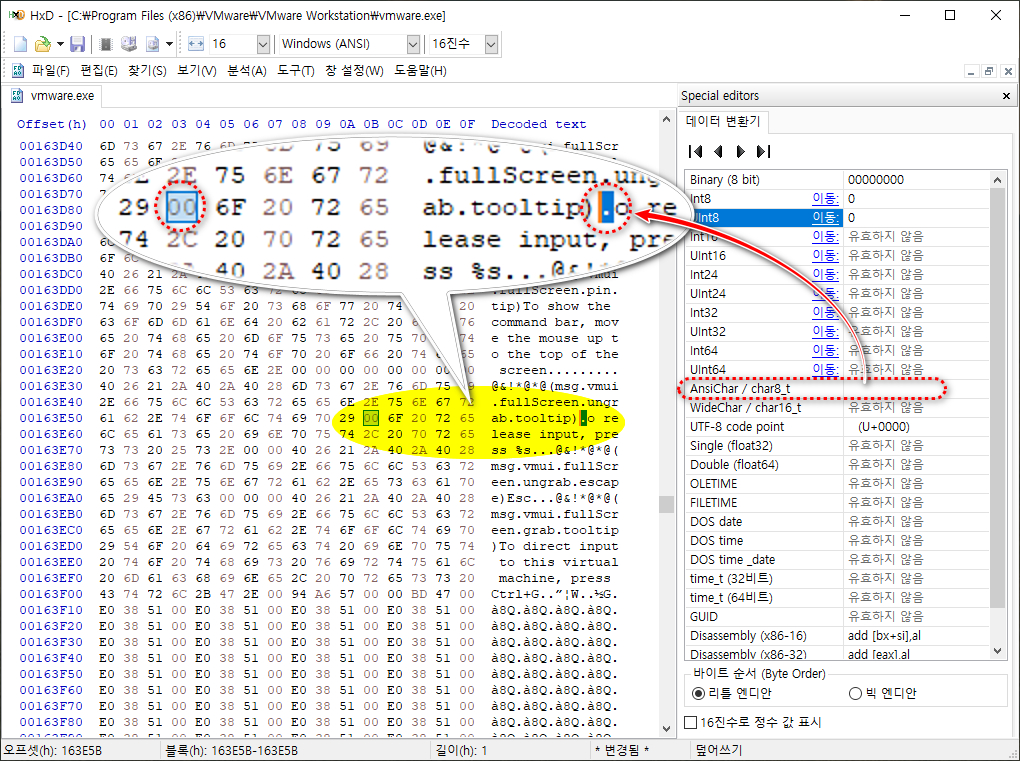Open the bytes per row dropdown showing 16
This screenshot has height=761, width=1020.
coord(263,44)
